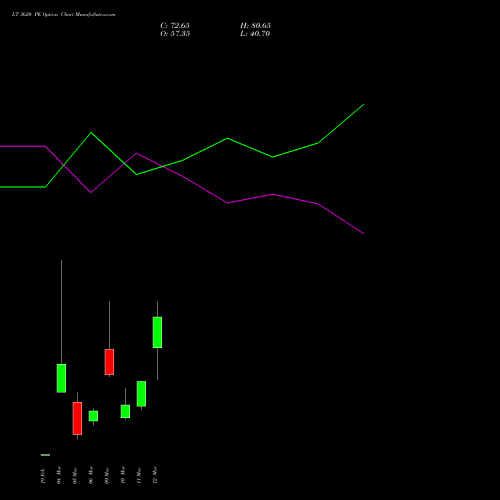Screen dimensions: 500x500
Task: Click the small green candle for 06 Mar
Action: [93, 416]
